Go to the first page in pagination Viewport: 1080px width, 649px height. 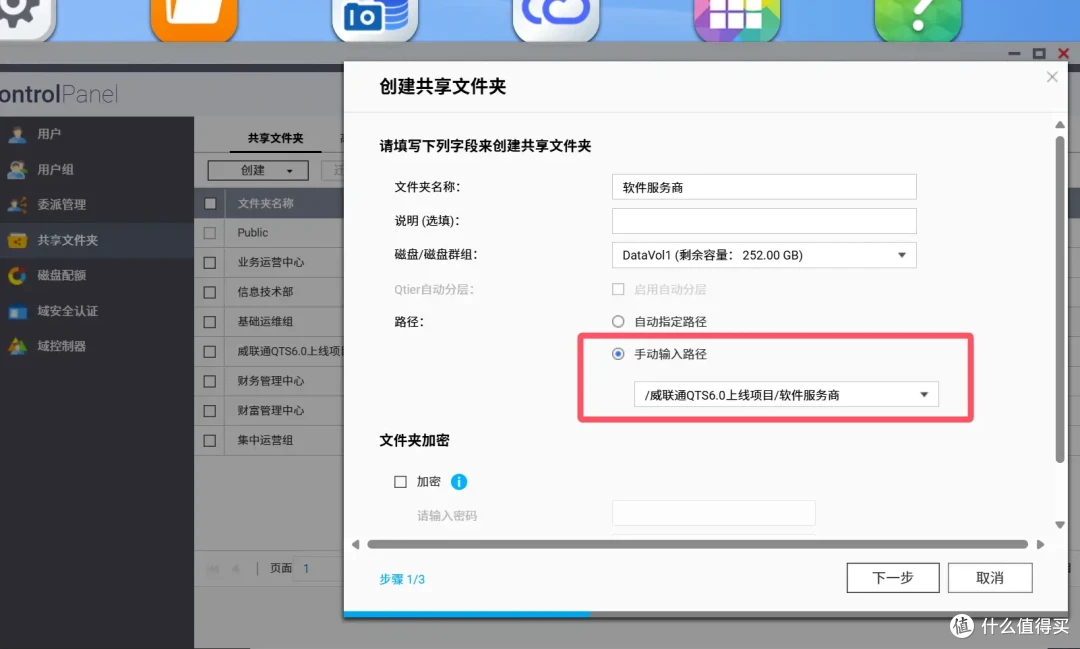213,568
